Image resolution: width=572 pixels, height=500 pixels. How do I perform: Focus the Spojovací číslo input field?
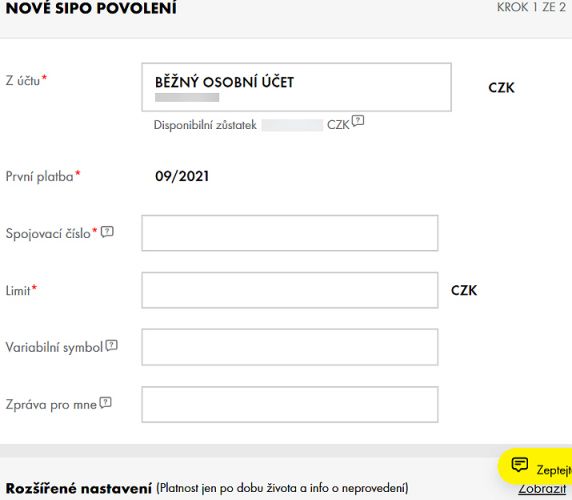[x=290, y=233]
